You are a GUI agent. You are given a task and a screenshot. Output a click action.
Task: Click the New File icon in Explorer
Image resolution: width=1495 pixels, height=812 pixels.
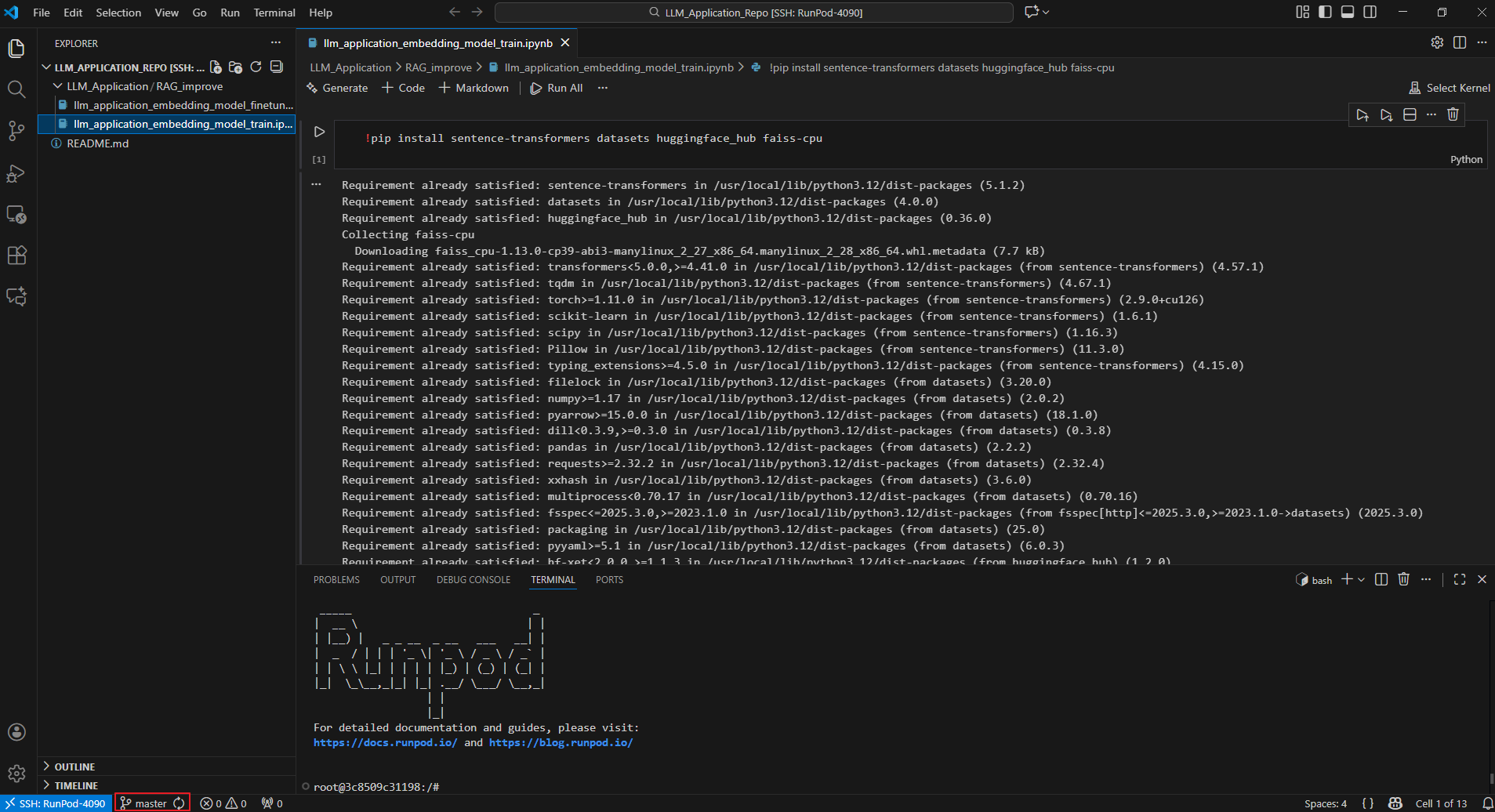click(216, 67)
